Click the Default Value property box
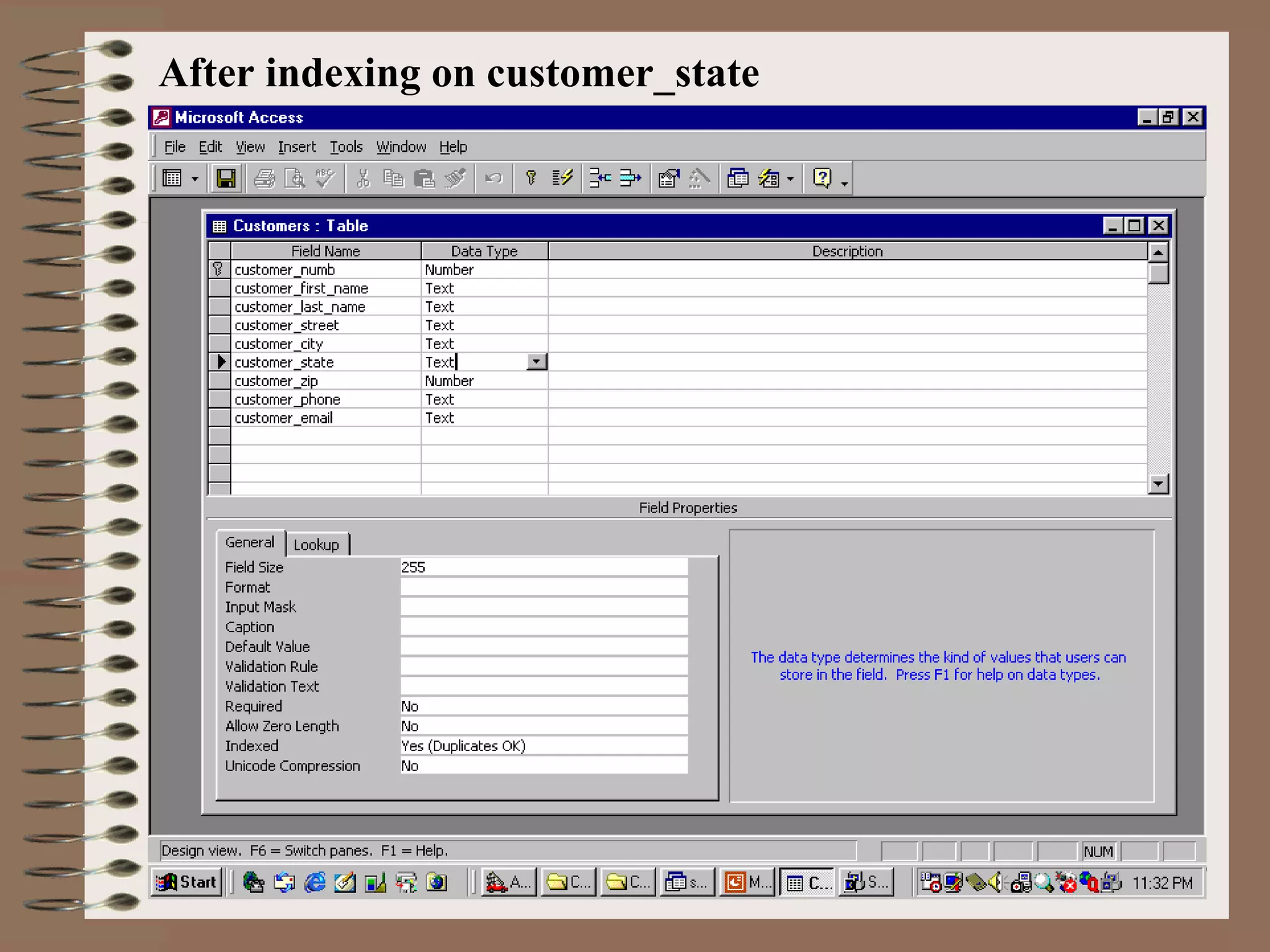 544,646
